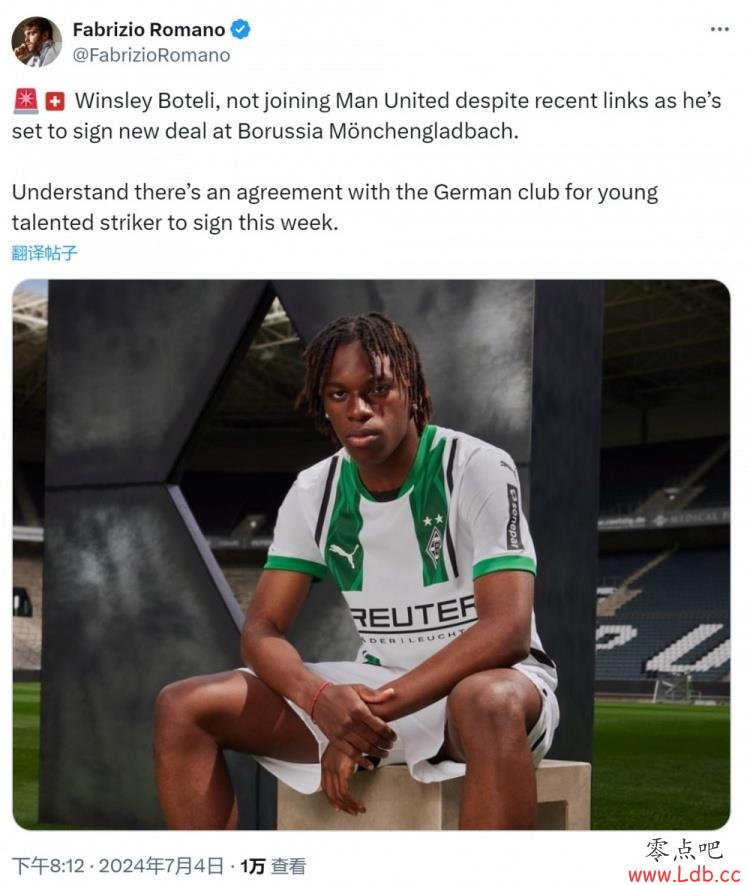Click the blue verified badge
The height and width of the screenshot is (885, 750).
coord(241,29)
